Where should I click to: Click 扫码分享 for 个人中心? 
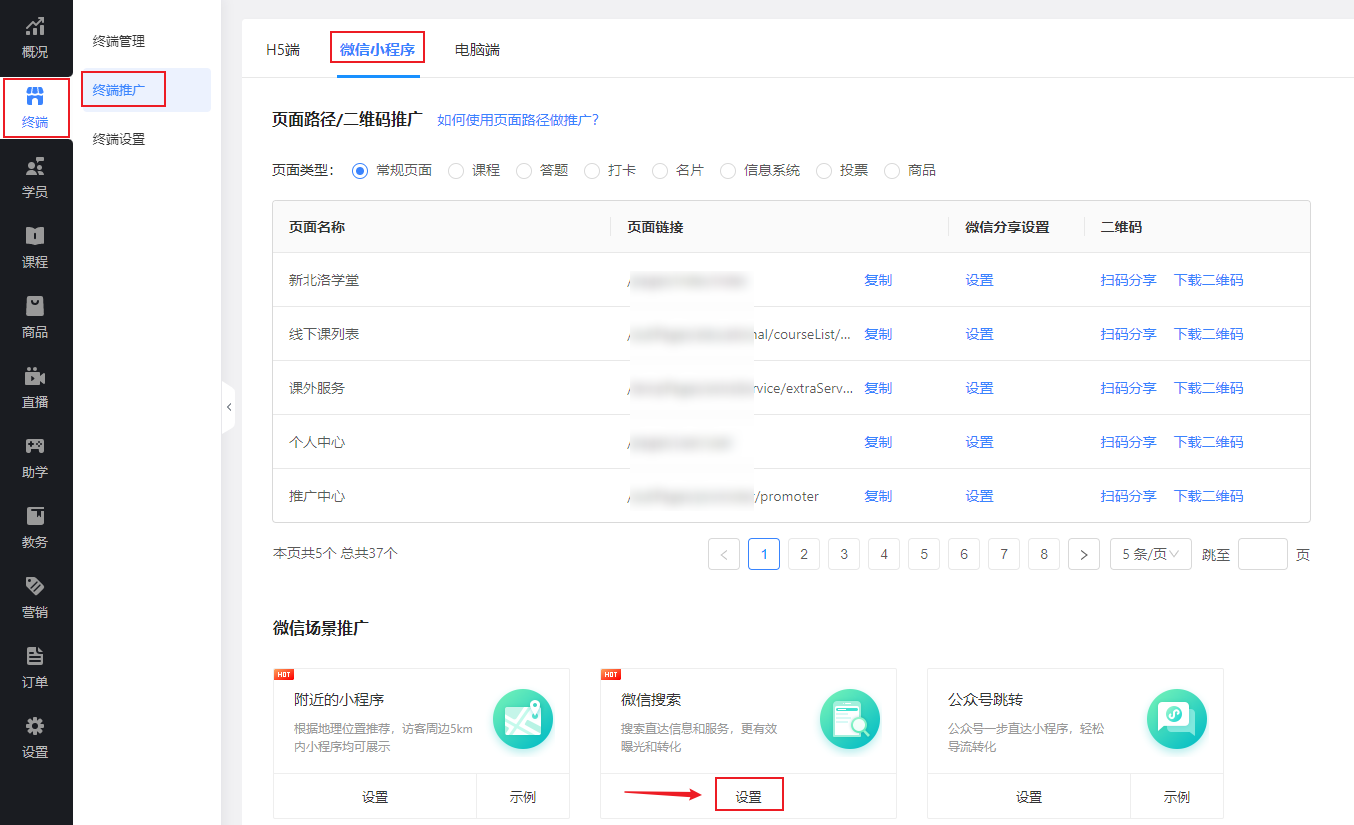(x=1129, y=442)
